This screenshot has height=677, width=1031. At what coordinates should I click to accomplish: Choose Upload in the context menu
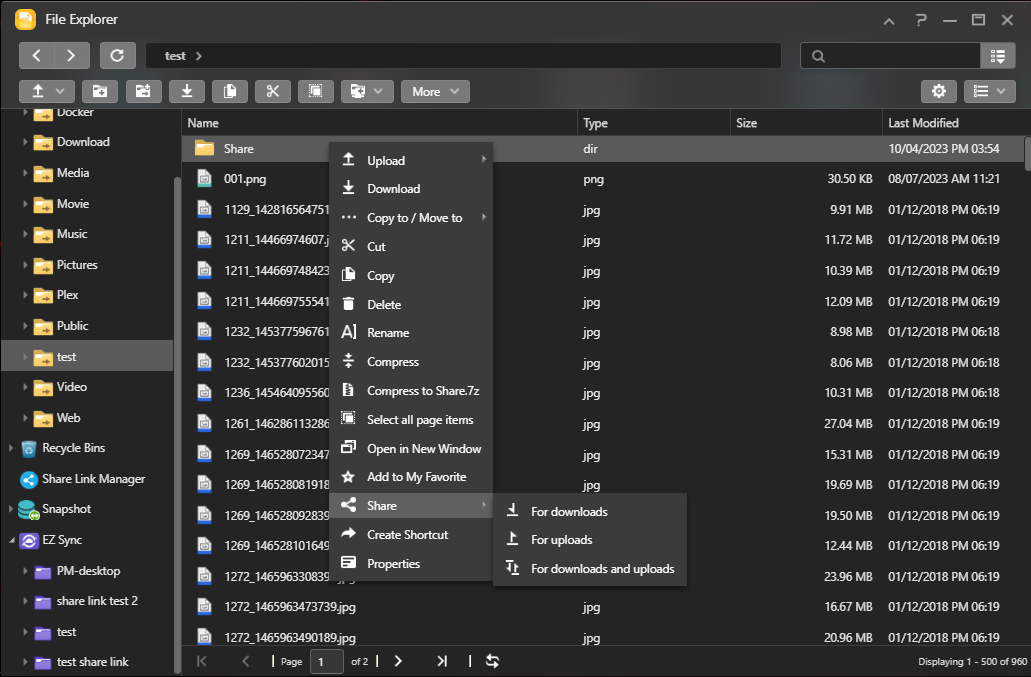coord(411,160)
